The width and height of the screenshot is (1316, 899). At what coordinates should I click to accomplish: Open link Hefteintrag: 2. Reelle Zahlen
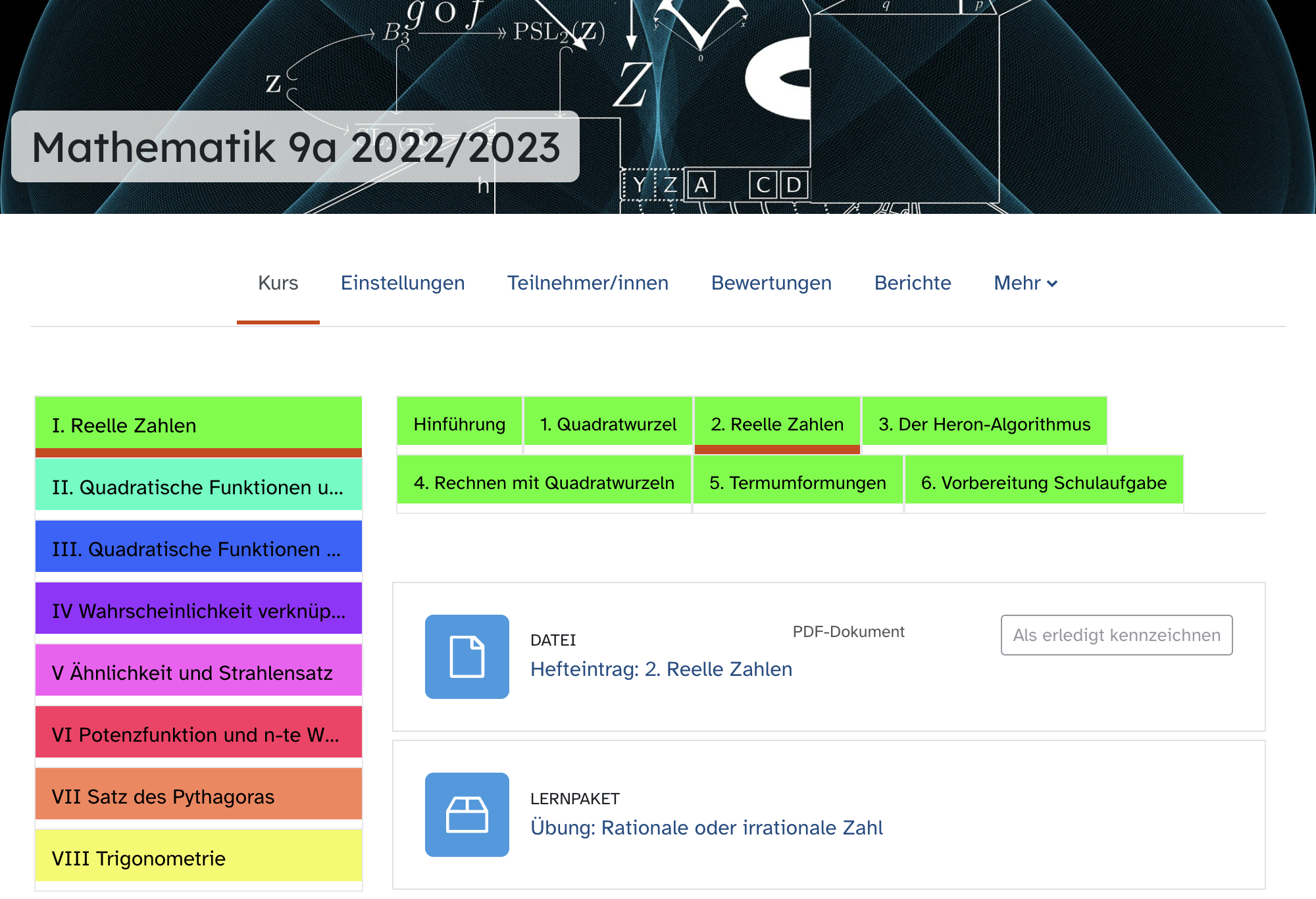[661, 669]
